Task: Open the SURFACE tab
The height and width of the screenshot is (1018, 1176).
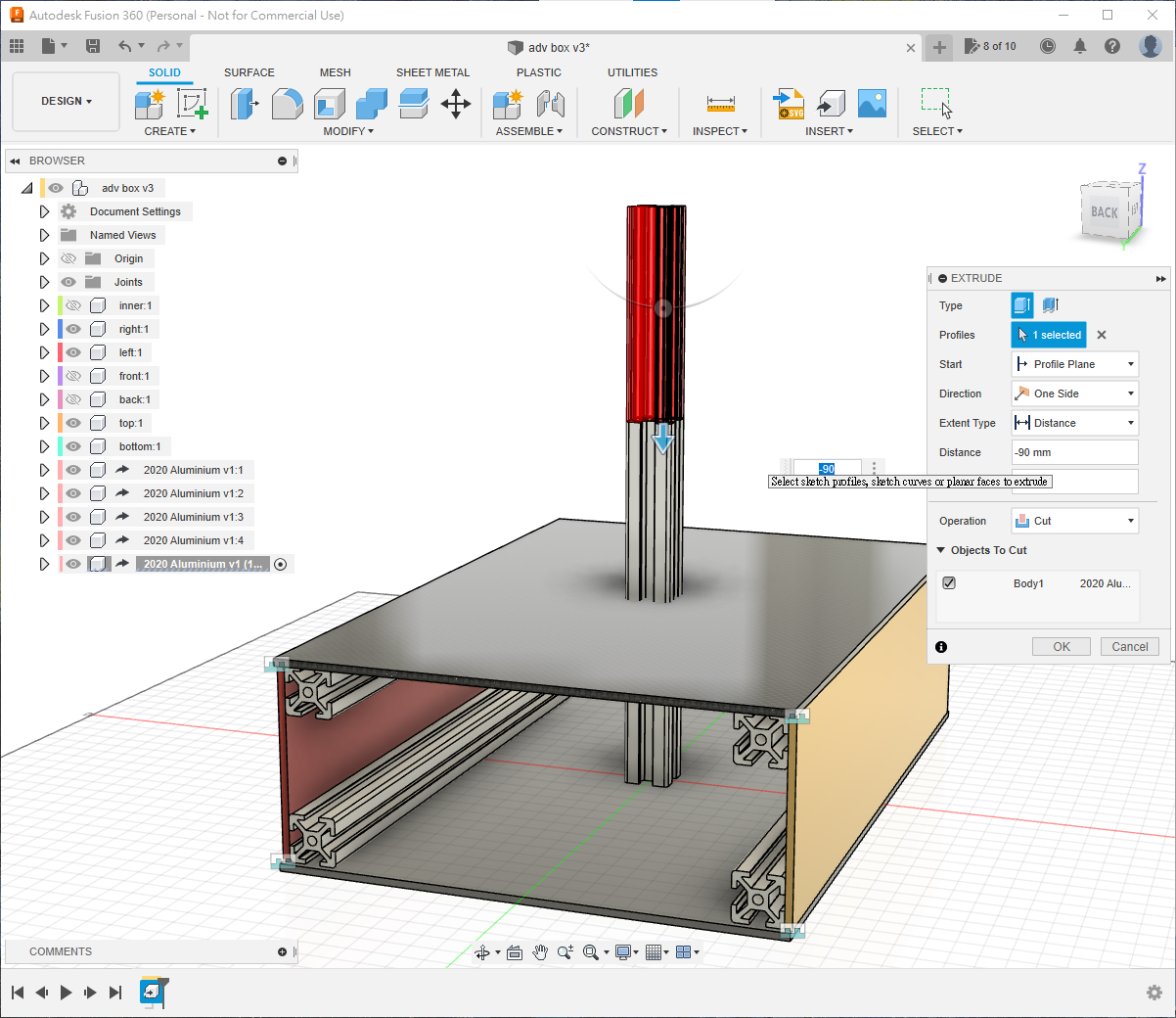Action: click(x=249, y=72)
